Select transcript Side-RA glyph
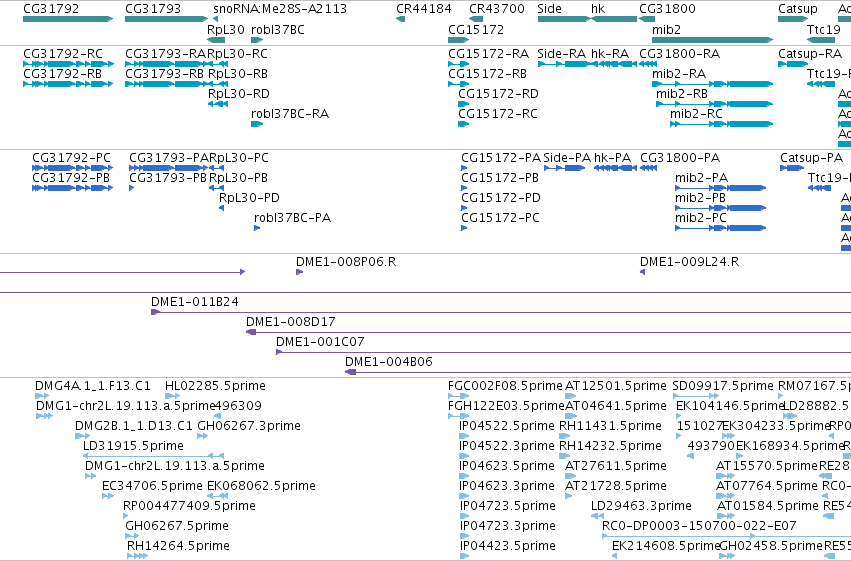Screen dimensions: 851x561 coord(564,64)
